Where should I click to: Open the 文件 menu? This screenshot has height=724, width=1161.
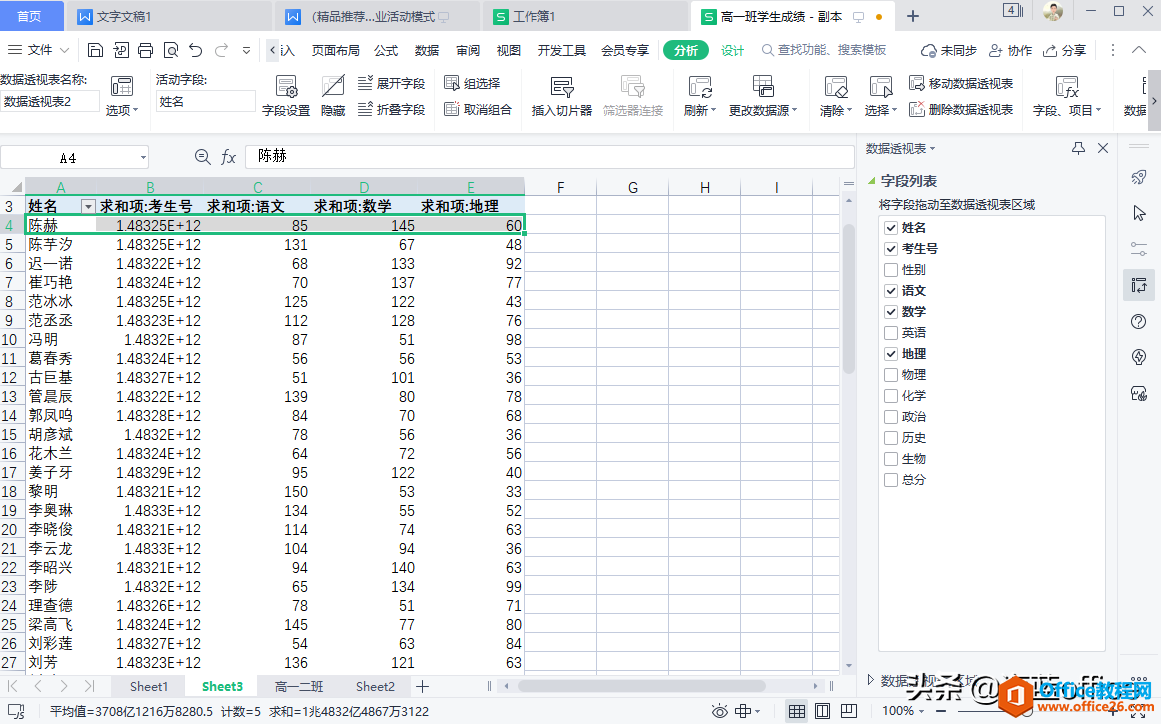coord(39,50)
